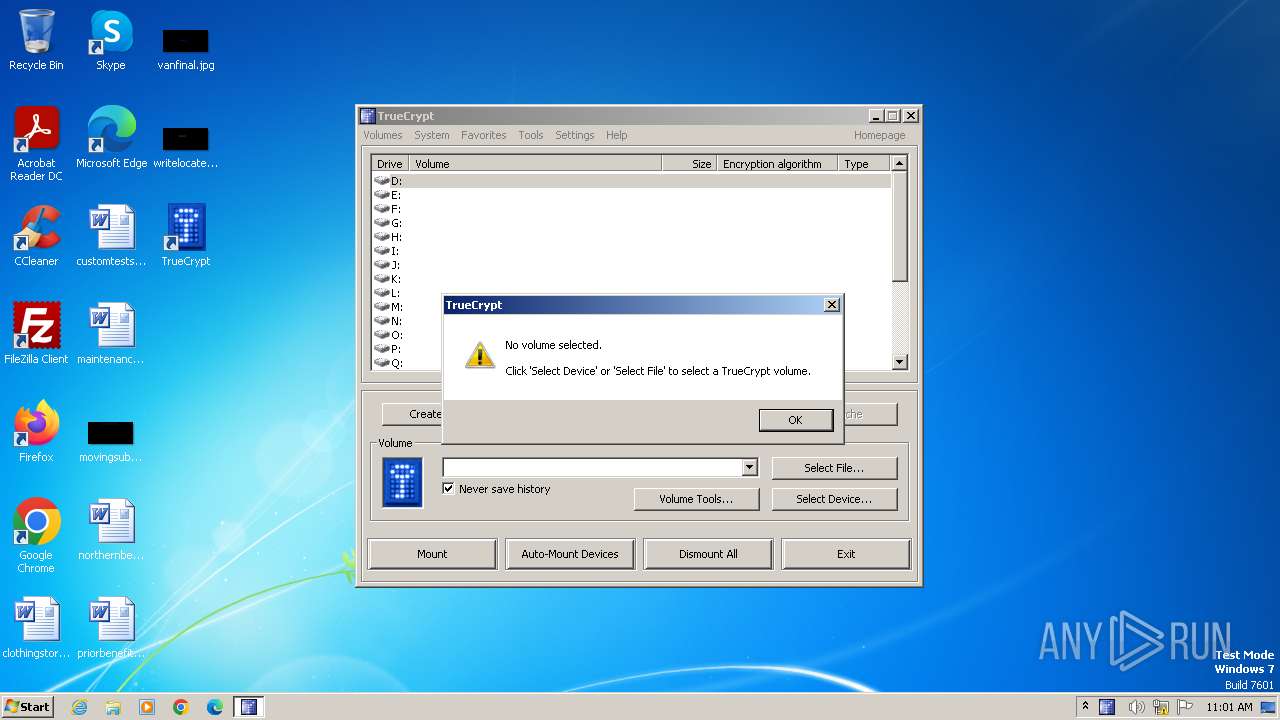Open the Volumes menu
This screenshot has height=720, width=1280.
(382, 135)
